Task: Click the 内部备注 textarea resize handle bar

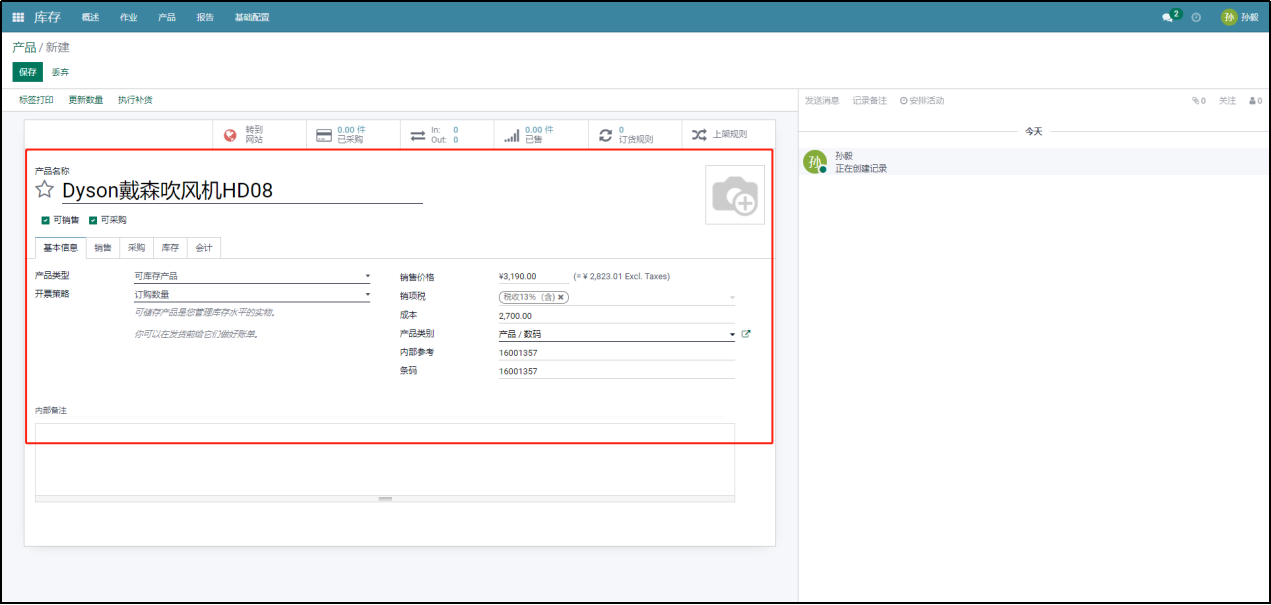Action: pos(385,498)
